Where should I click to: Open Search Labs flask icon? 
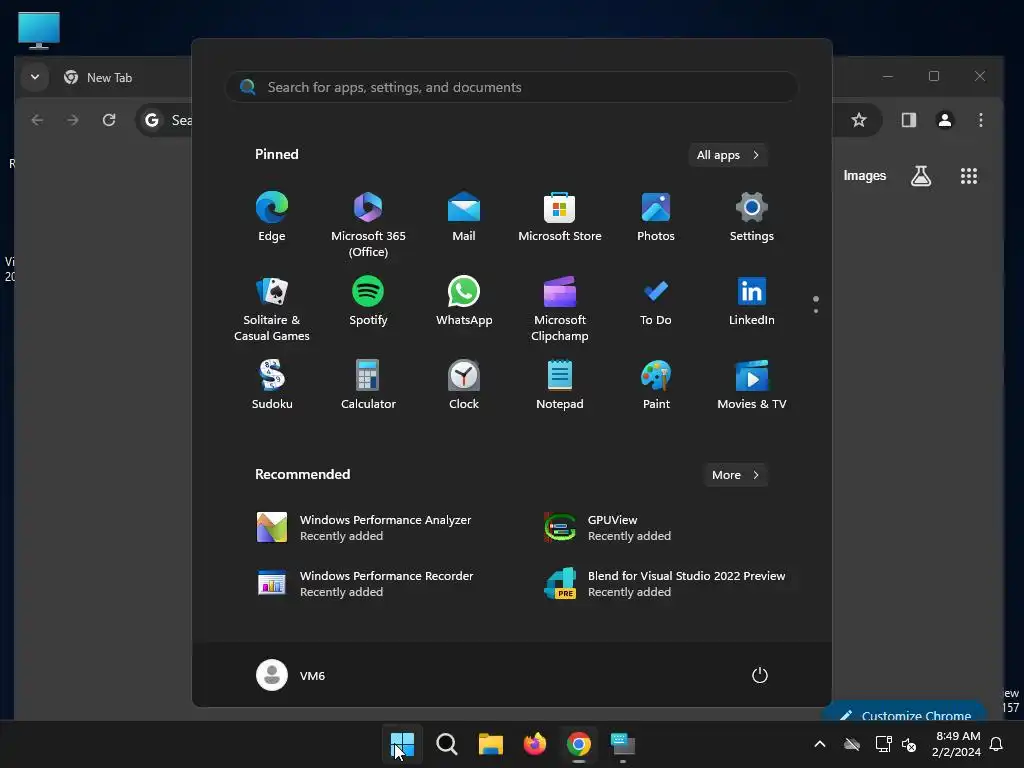coord(921,176)
